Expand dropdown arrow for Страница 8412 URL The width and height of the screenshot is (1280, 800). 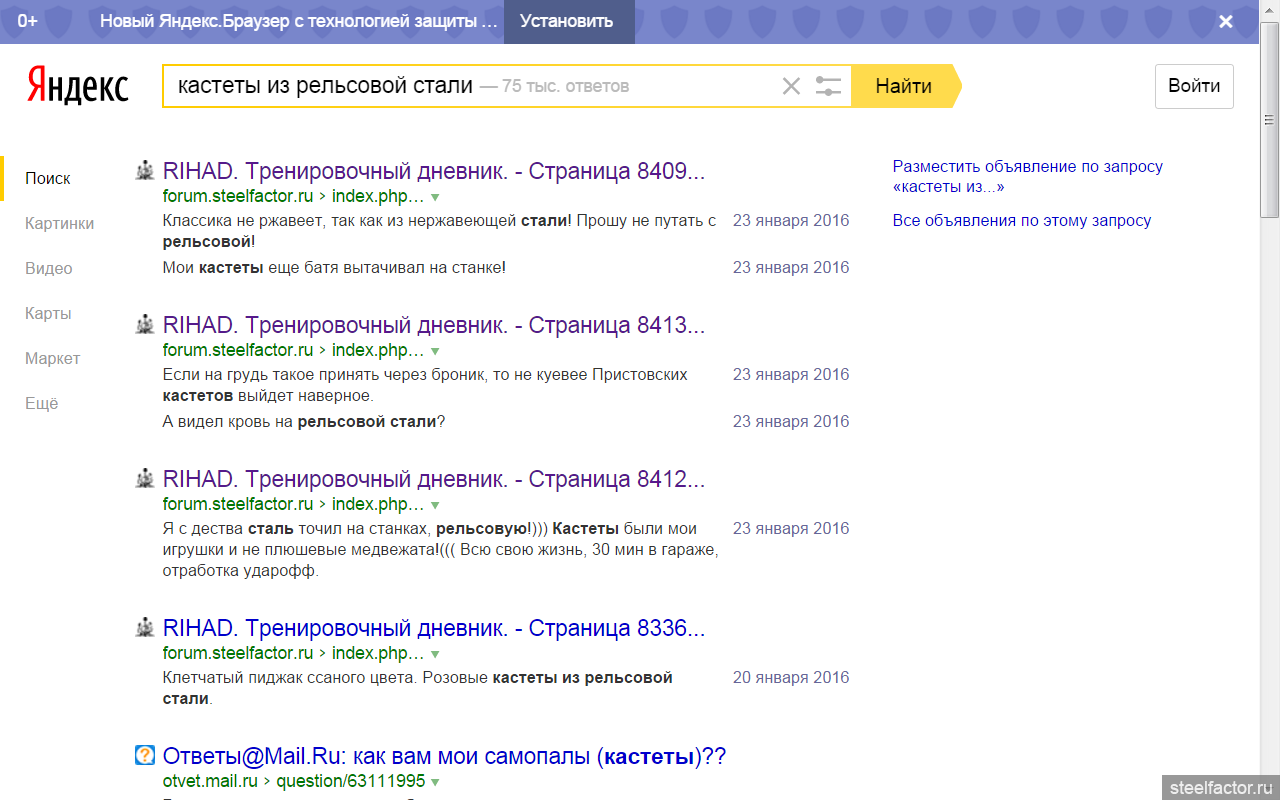435,505
